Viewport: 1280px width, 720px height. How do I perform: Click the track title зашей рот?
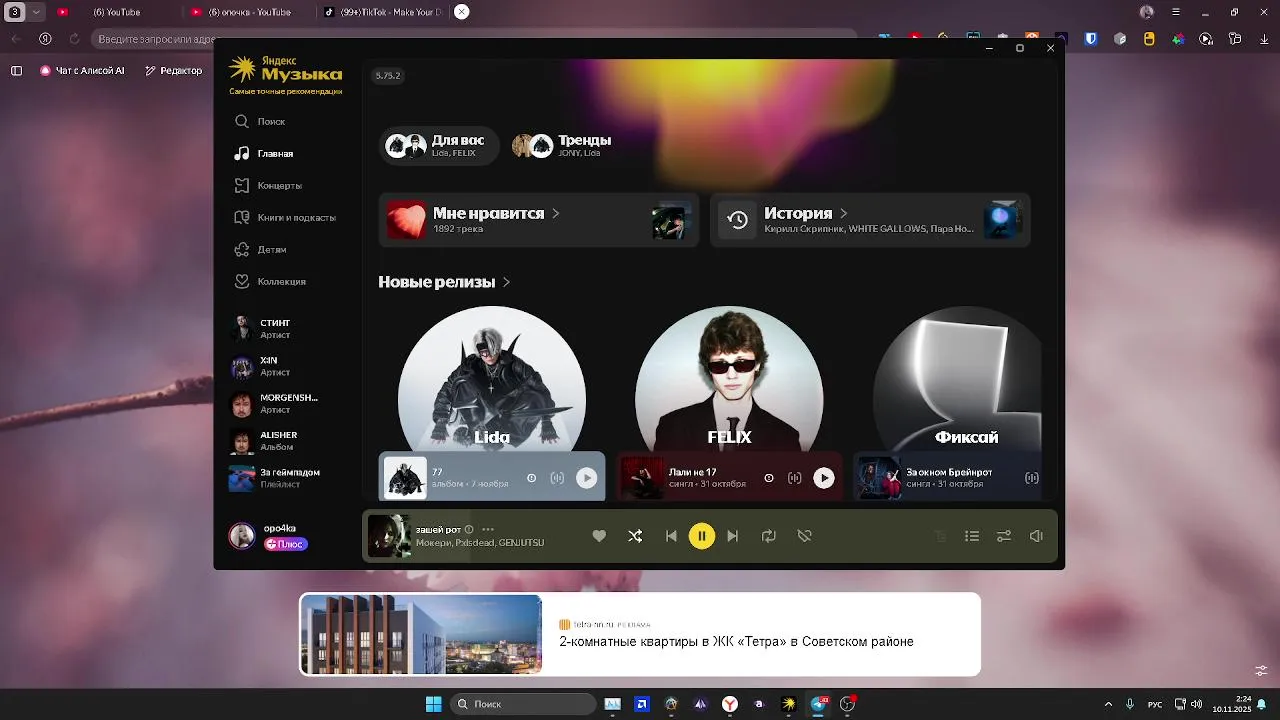[438, 529]
